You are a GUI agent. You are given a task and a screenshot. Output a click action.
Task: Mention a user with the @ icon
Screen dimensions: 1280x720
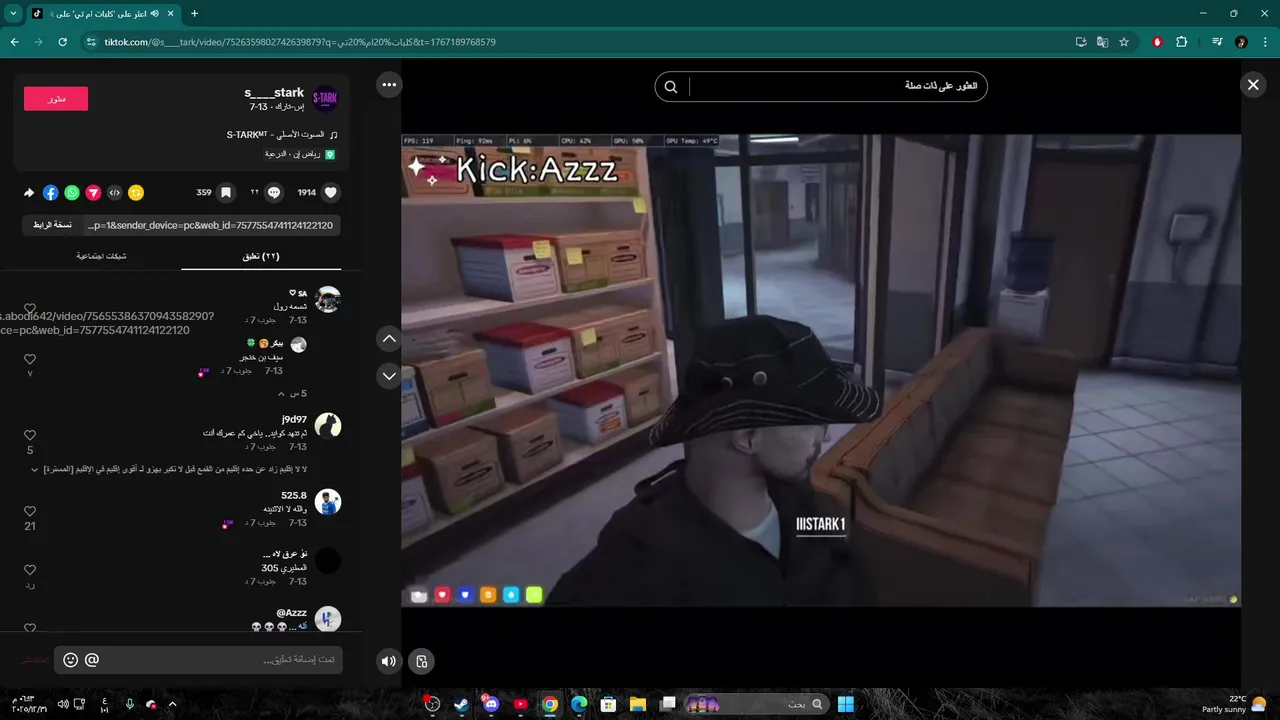click(x=92, y=660)
